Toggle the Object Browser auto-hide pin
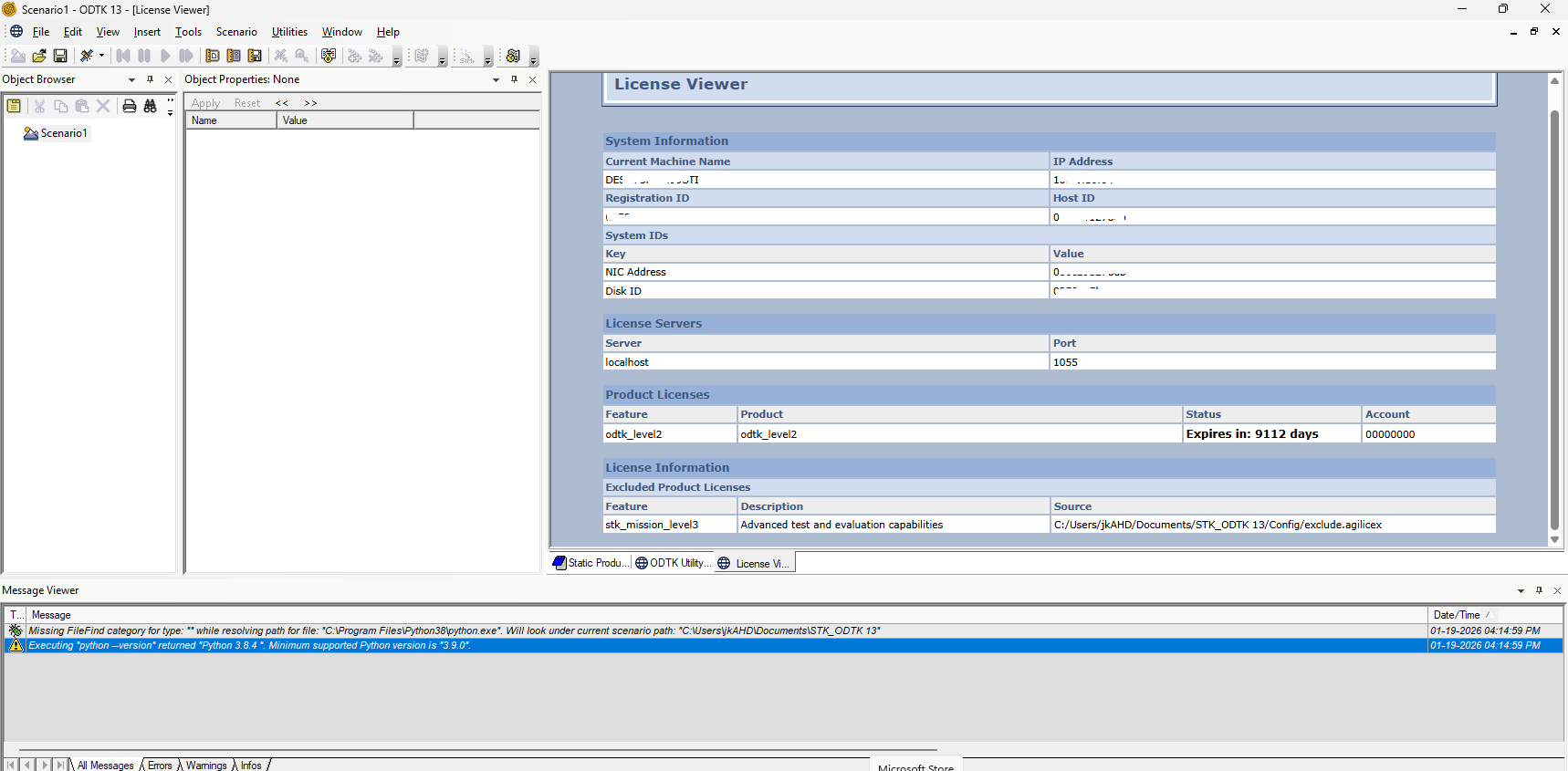This screenshot has width=1568, height=771. pos(151,79)
